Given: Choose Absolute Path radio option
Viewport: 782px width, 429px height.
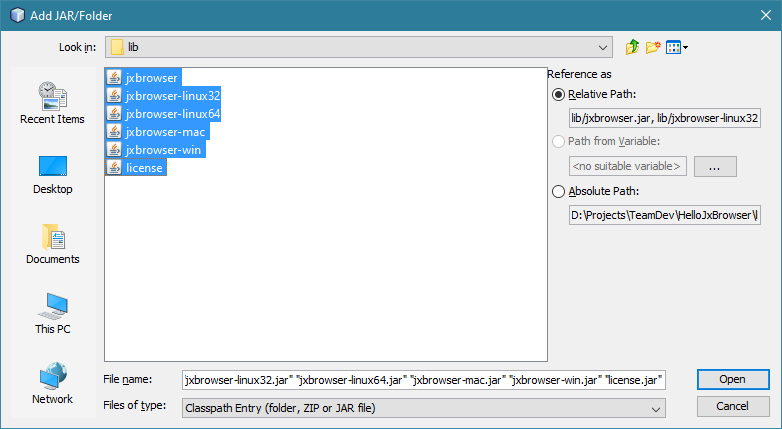Looking at the screenshot, I should (558, 191).
